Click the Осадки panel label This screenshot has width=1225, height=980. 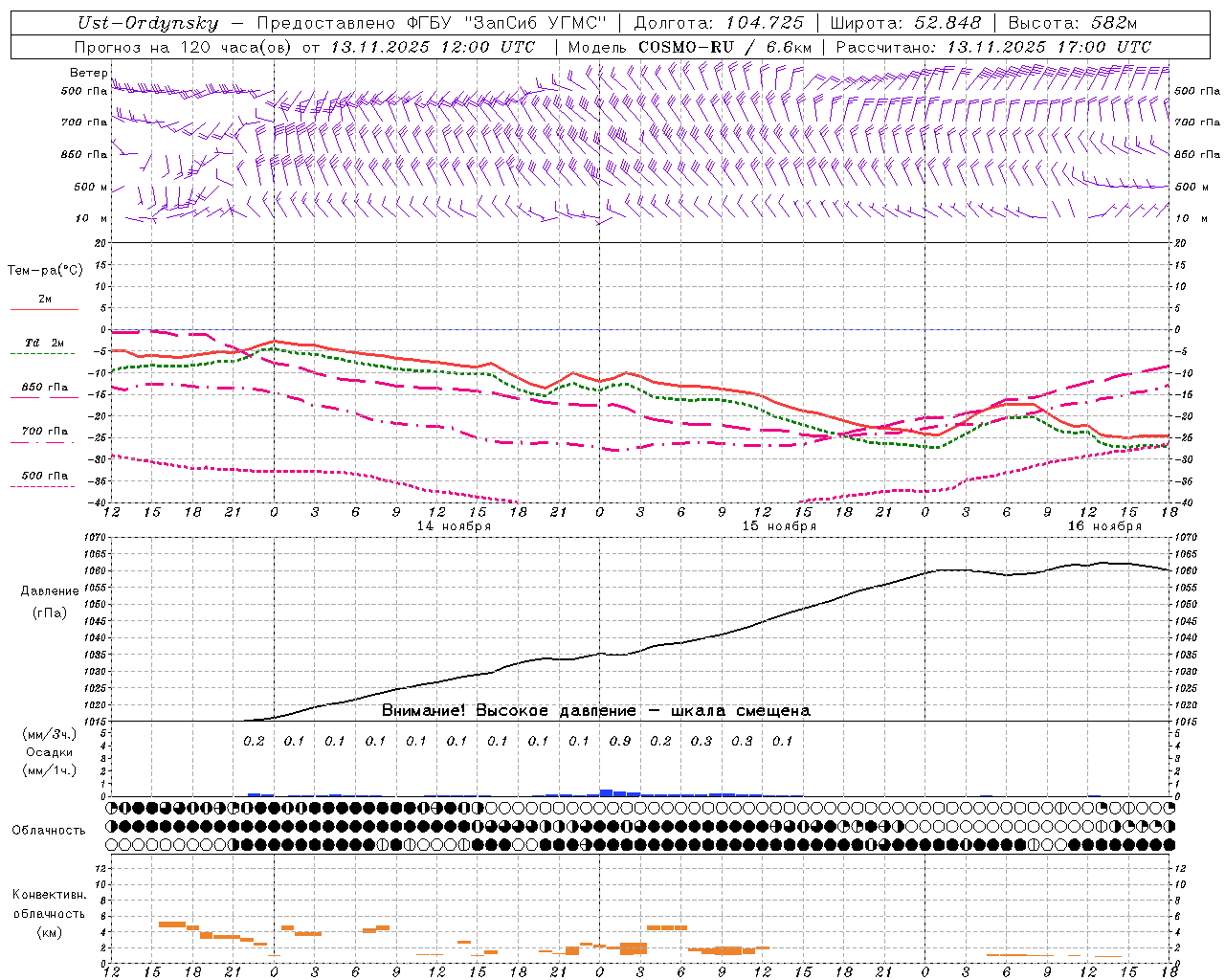50,752
